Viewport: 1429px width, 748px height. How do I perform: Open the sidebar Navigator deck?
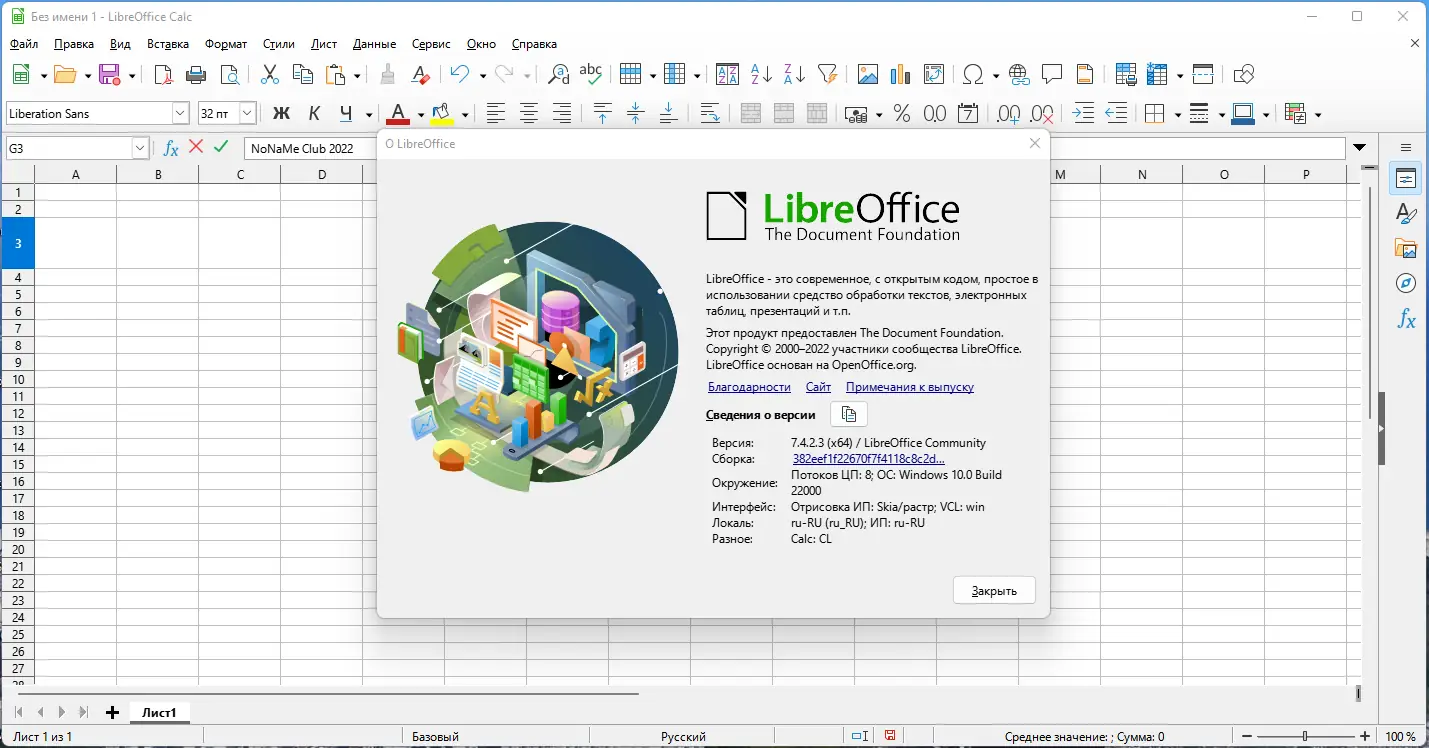[x=1406, y=283]
